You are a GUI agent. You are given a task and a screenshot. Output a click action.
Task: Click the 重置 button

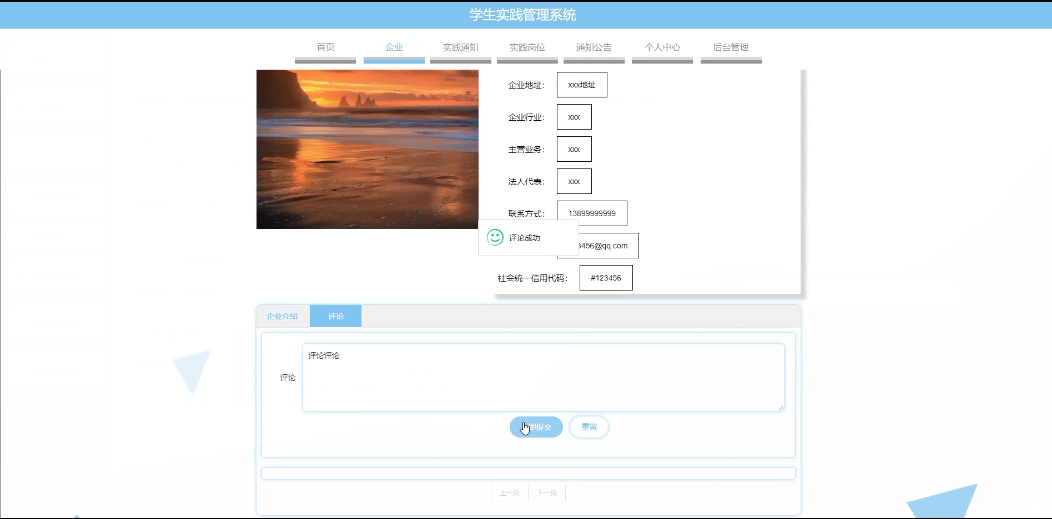click(x=589, y=427)
